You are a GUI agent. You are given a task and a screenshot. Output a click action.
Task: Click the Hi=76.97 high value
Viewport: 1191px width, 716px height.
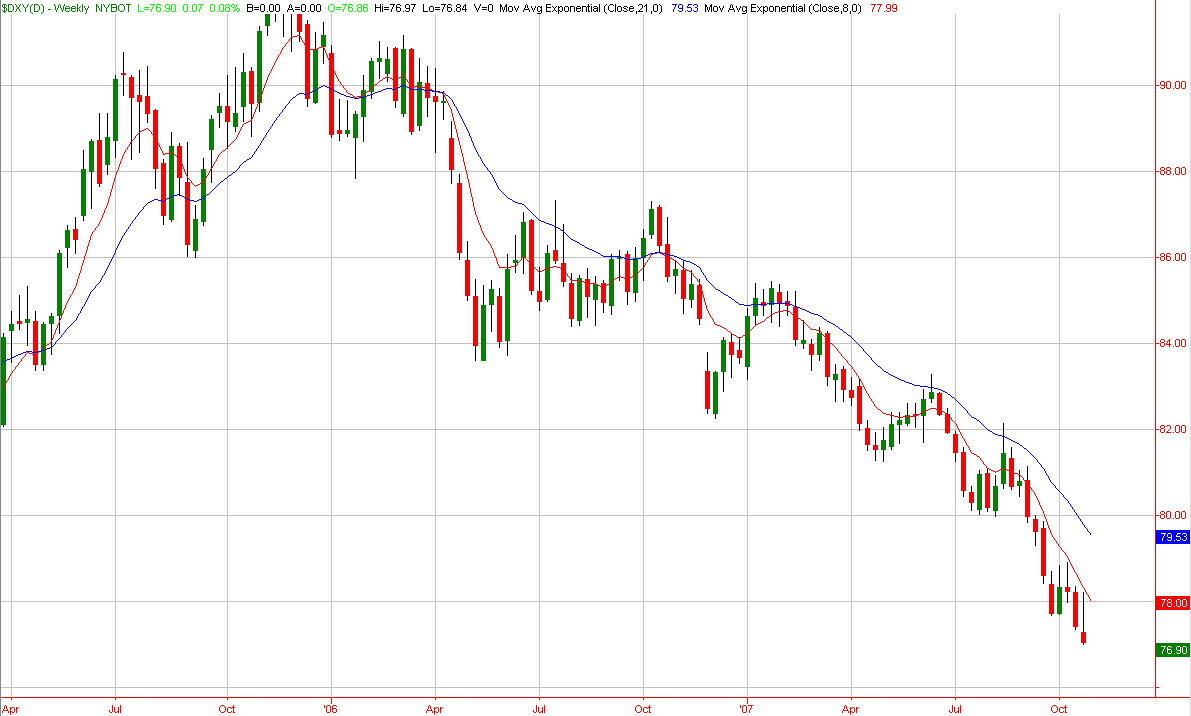pos(395,8)
